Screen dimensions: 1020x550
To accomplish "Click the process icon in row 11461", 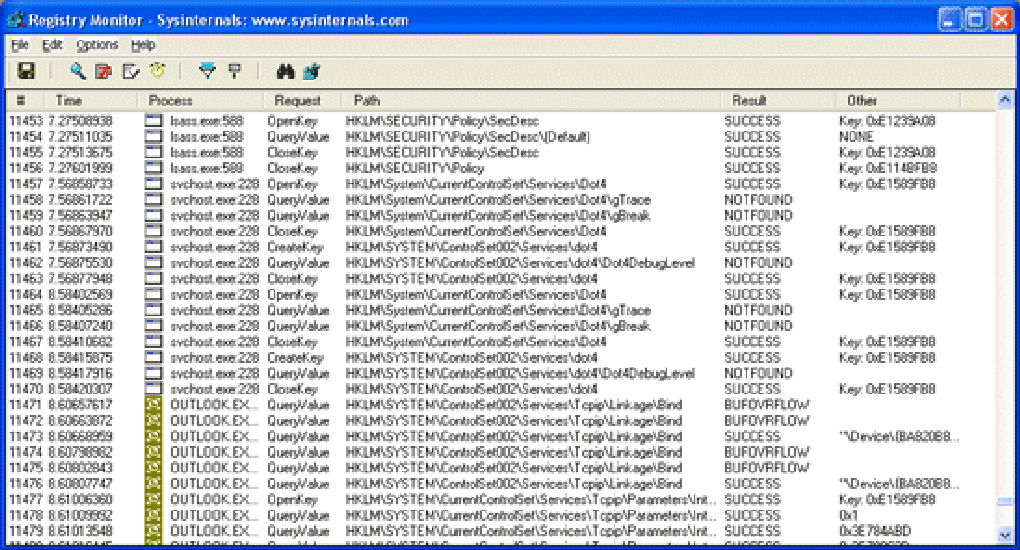I will tap(154, 247).
